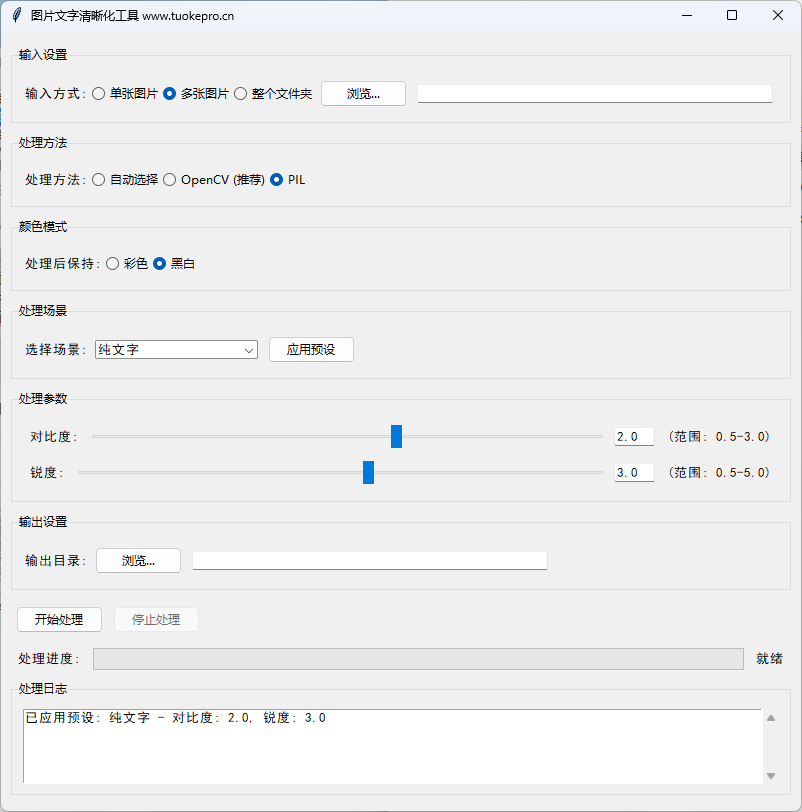Click the feather app icon in title bar
Screen dimensions: 802x812
[x=17, y=16]
